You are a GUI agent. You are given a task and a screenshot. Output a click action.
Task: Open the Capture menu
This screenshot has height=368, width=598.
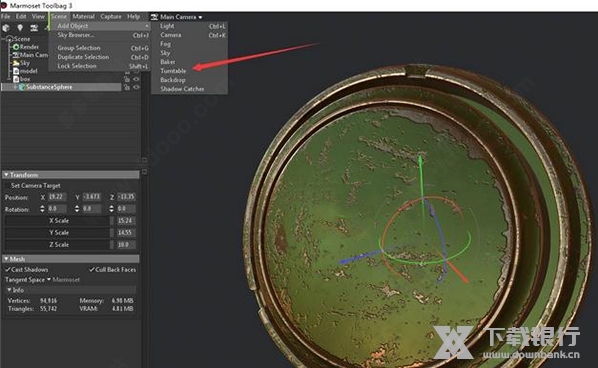(x=111, y=16)
